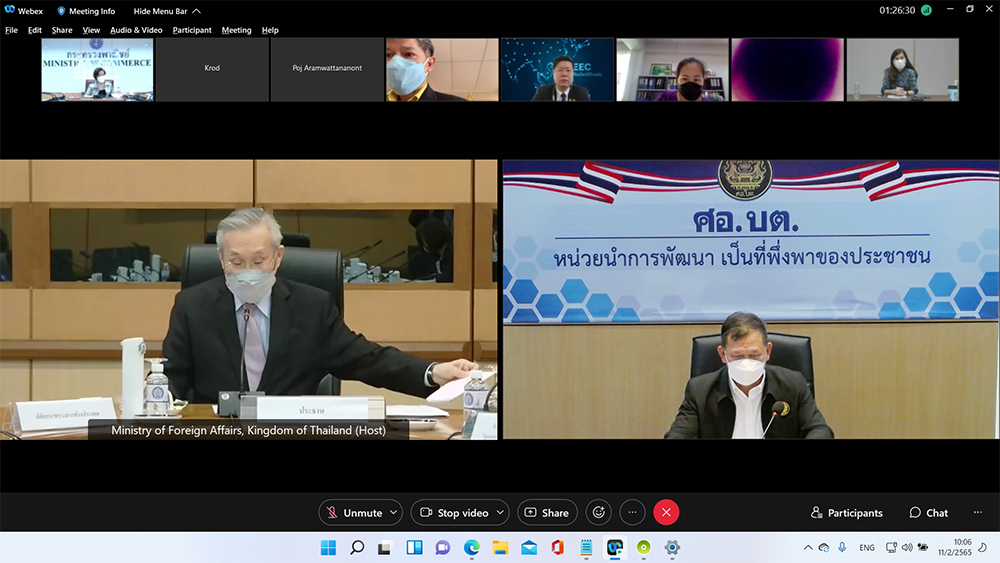The width and height of the screenshot is (1000, 563).
Task: Open the Windows Start menu
Action: [x=328, y=548]
